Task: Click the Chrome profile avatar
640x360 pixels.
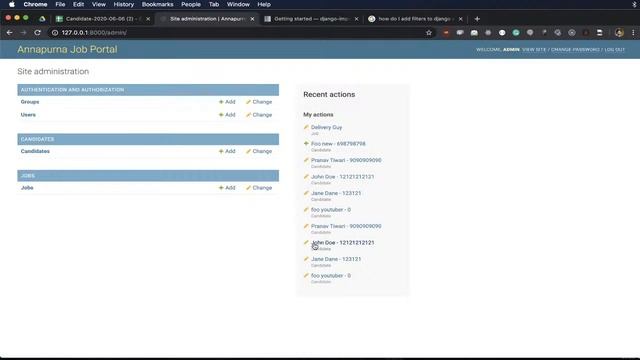Action: pos(619,33)
